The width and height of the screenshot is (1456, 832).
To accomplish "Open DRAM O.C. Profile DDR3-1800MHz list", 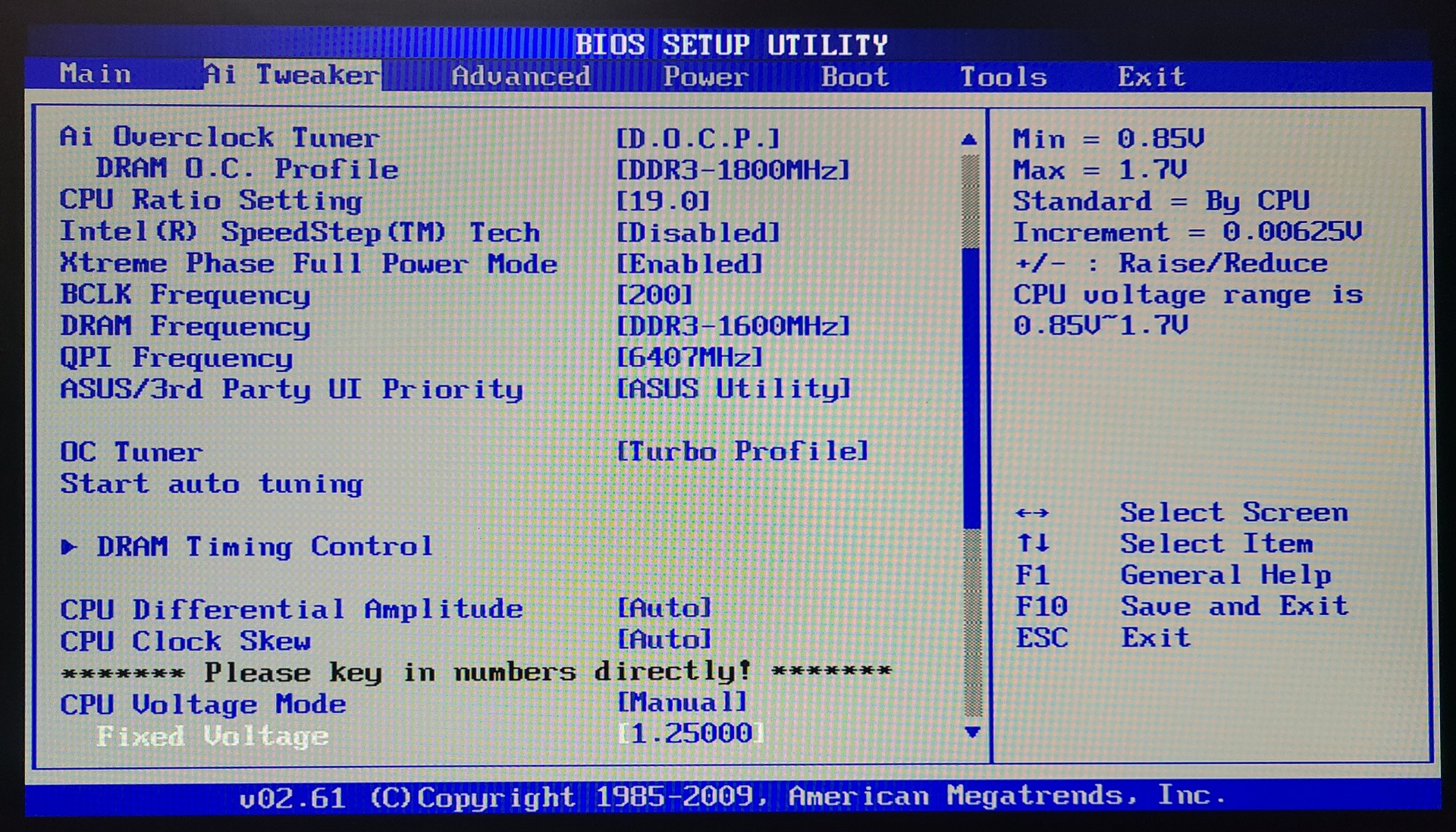I will pos(733,170).
